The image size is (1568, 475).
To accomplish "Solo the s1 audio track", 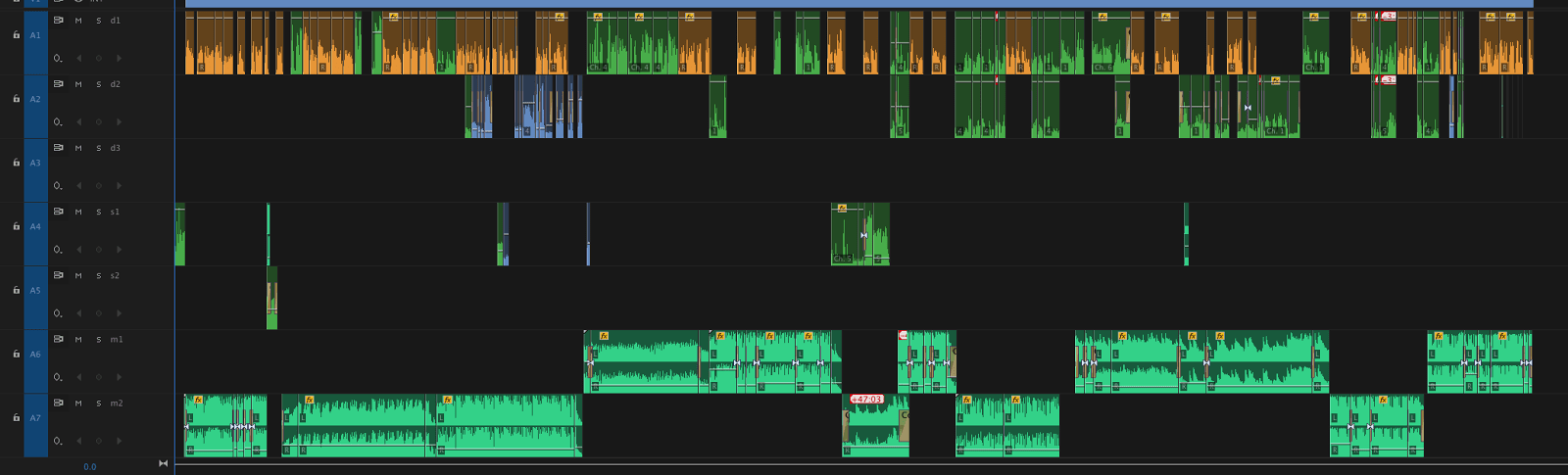I will click(98, 212).
